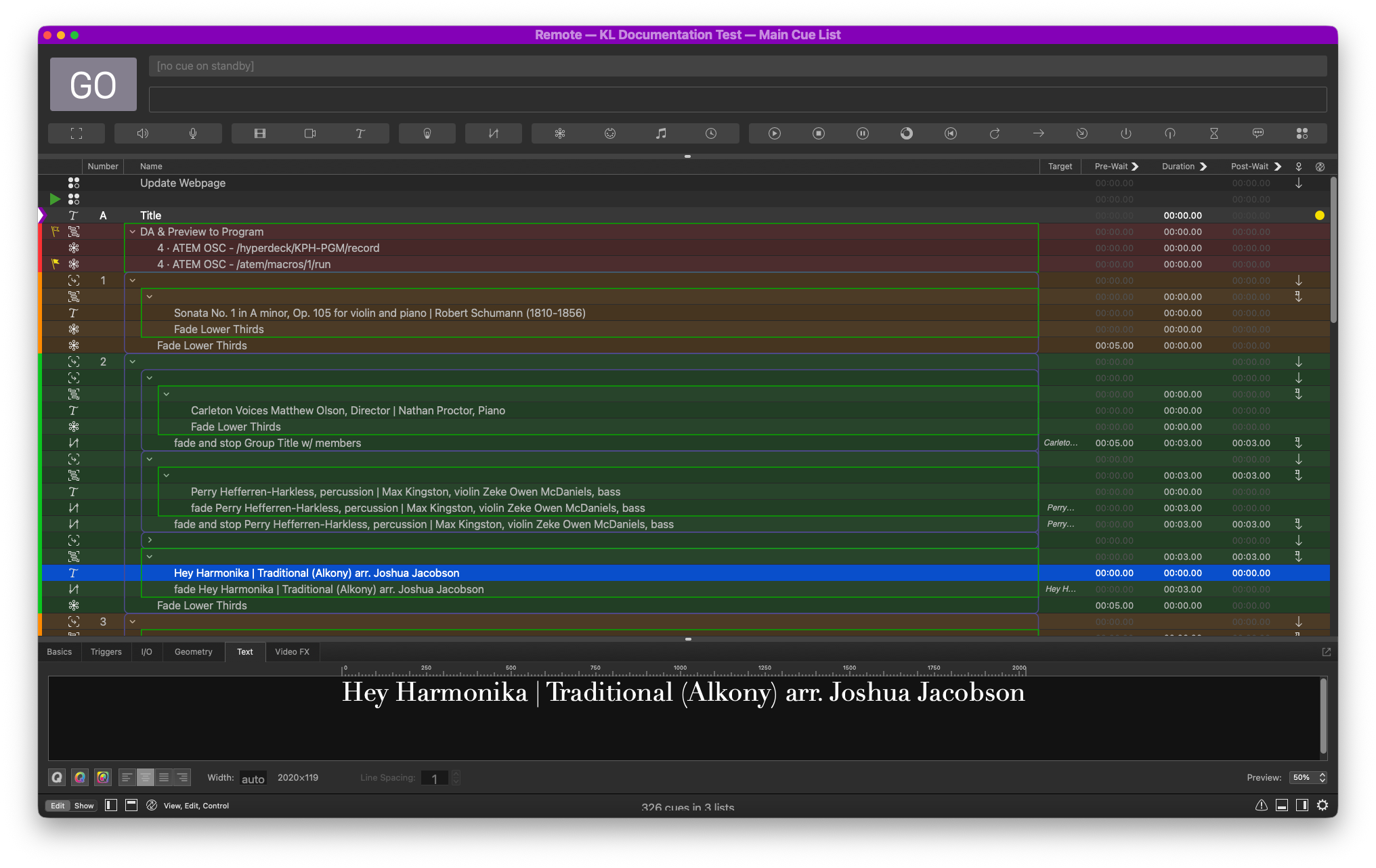
Task: Open the Video FX inspector tab
Action: coord(293,652)
